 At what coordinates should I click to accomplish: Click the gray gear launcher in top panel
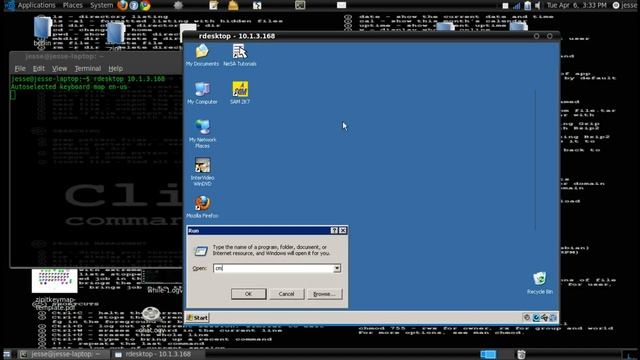[x=178, y=5]
